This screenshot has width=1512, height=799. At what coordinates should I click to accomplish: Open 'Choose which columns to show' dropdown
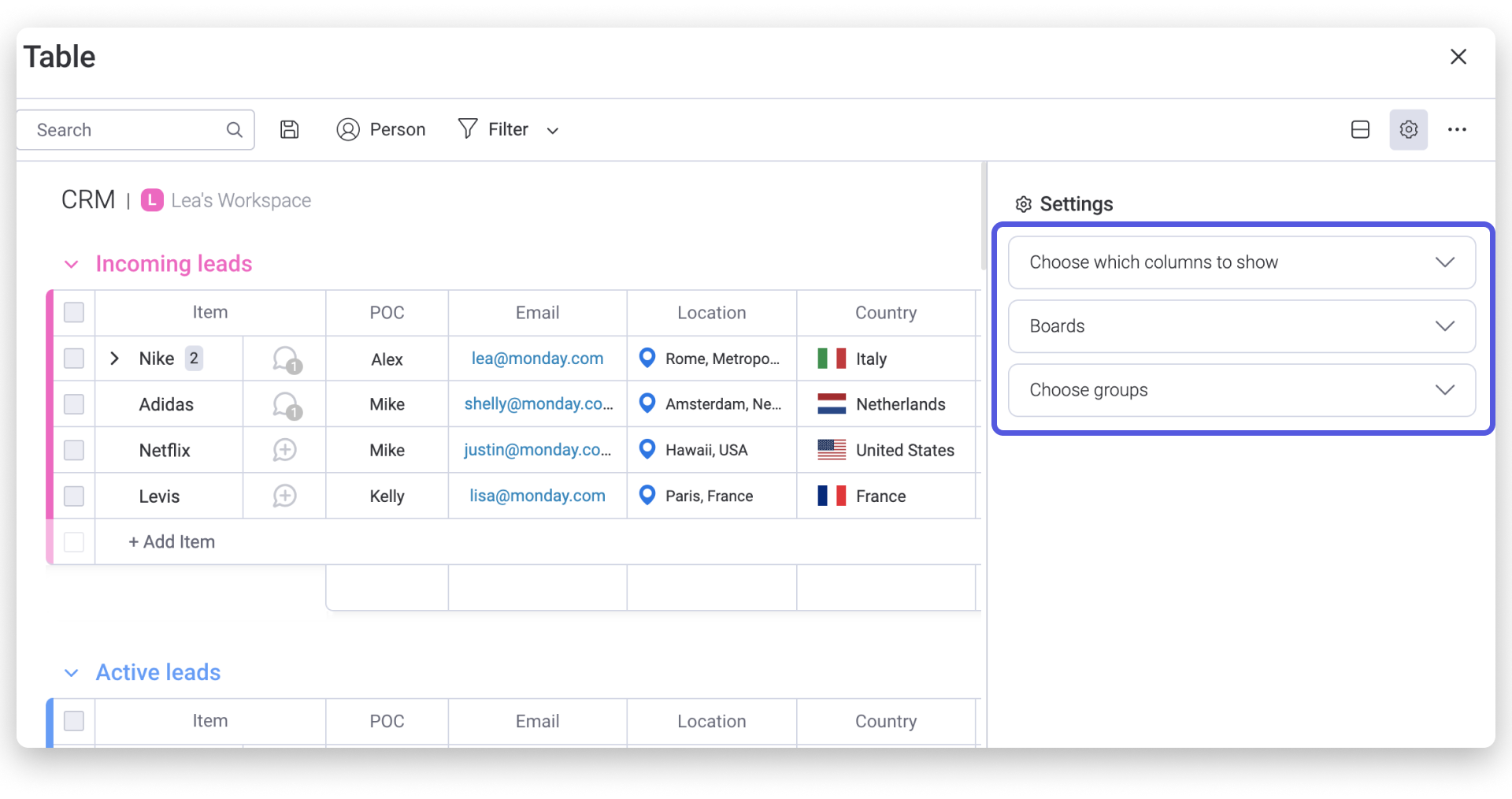pyautogui.click(x=1241, y=262)
